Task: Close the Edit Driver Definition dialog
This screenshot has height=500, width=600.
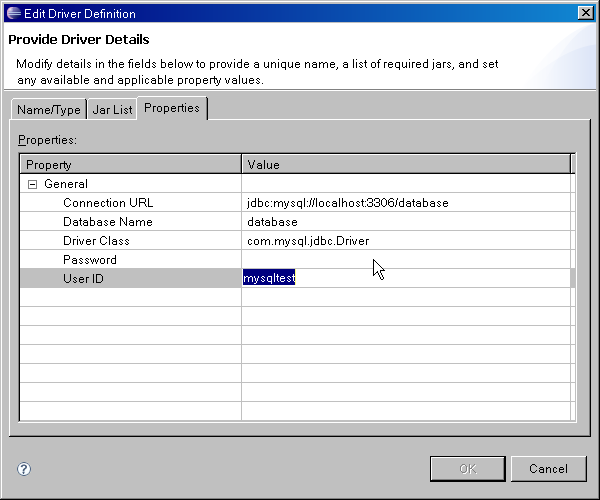Action: click(x=585, y=13)
